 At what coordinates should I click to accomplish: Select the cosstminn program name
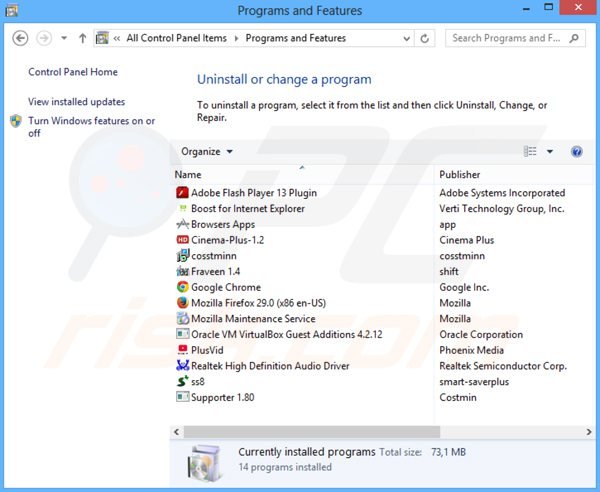[x=214, y=256]
